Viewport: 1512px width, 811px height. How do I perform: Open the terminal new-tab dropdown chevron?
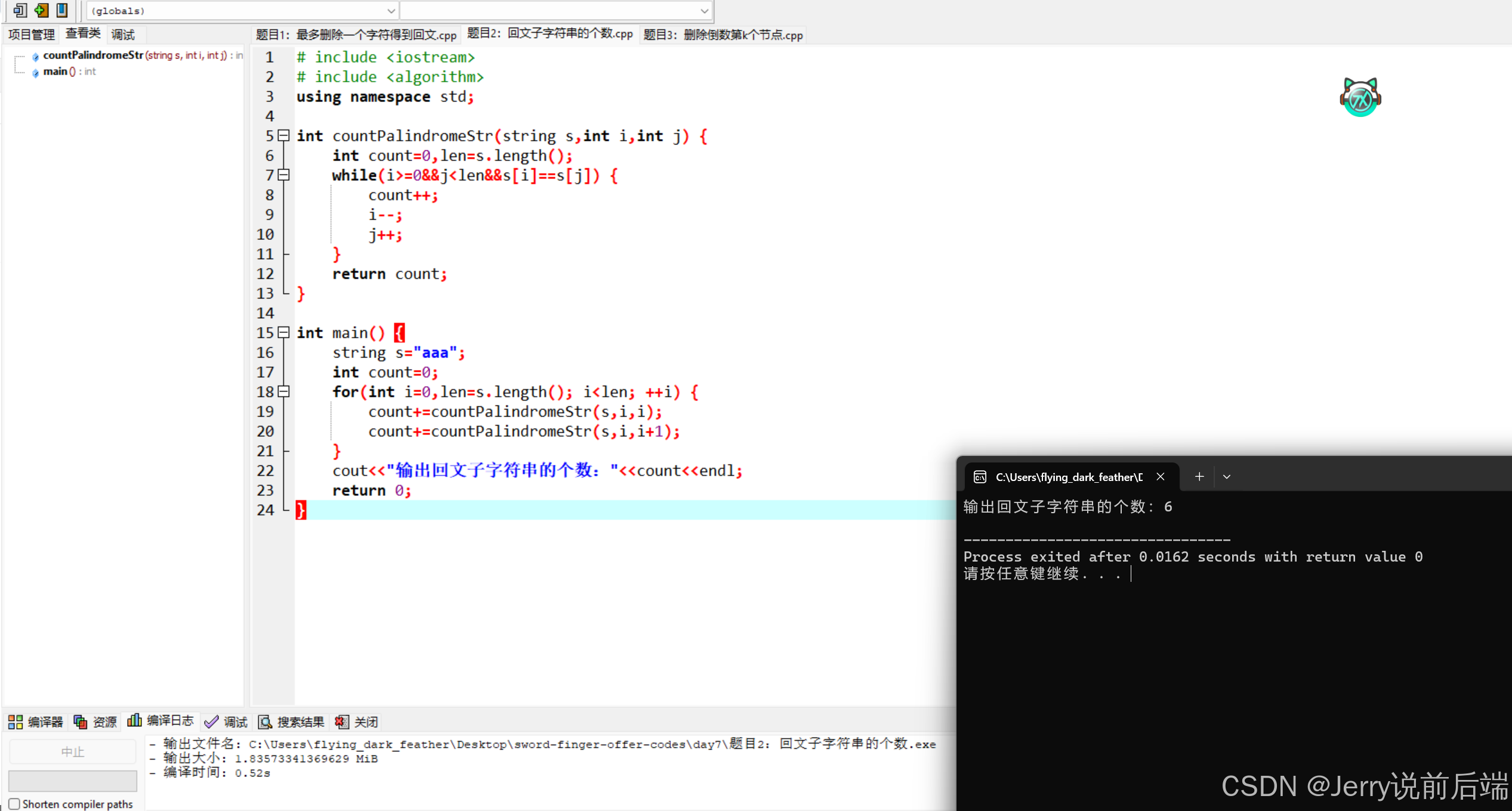click(1227, 477)
